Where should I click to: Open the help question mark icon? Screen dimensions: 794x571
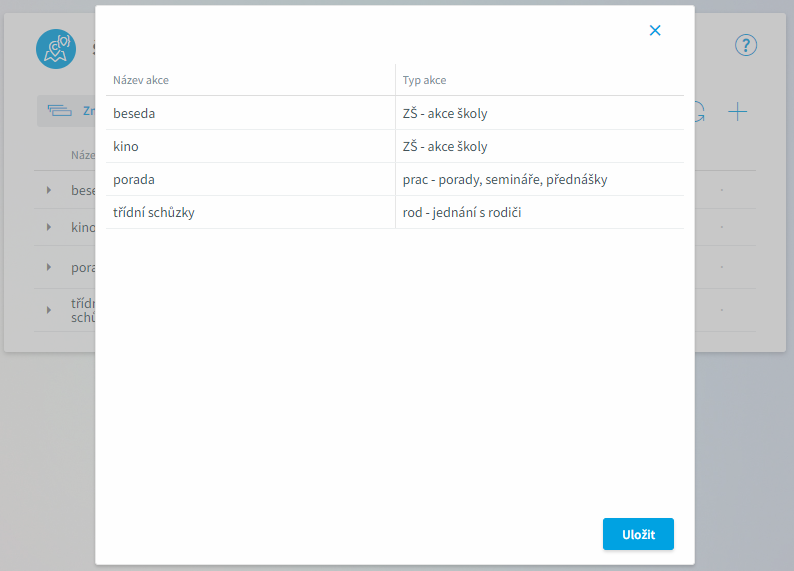point(746,46)
